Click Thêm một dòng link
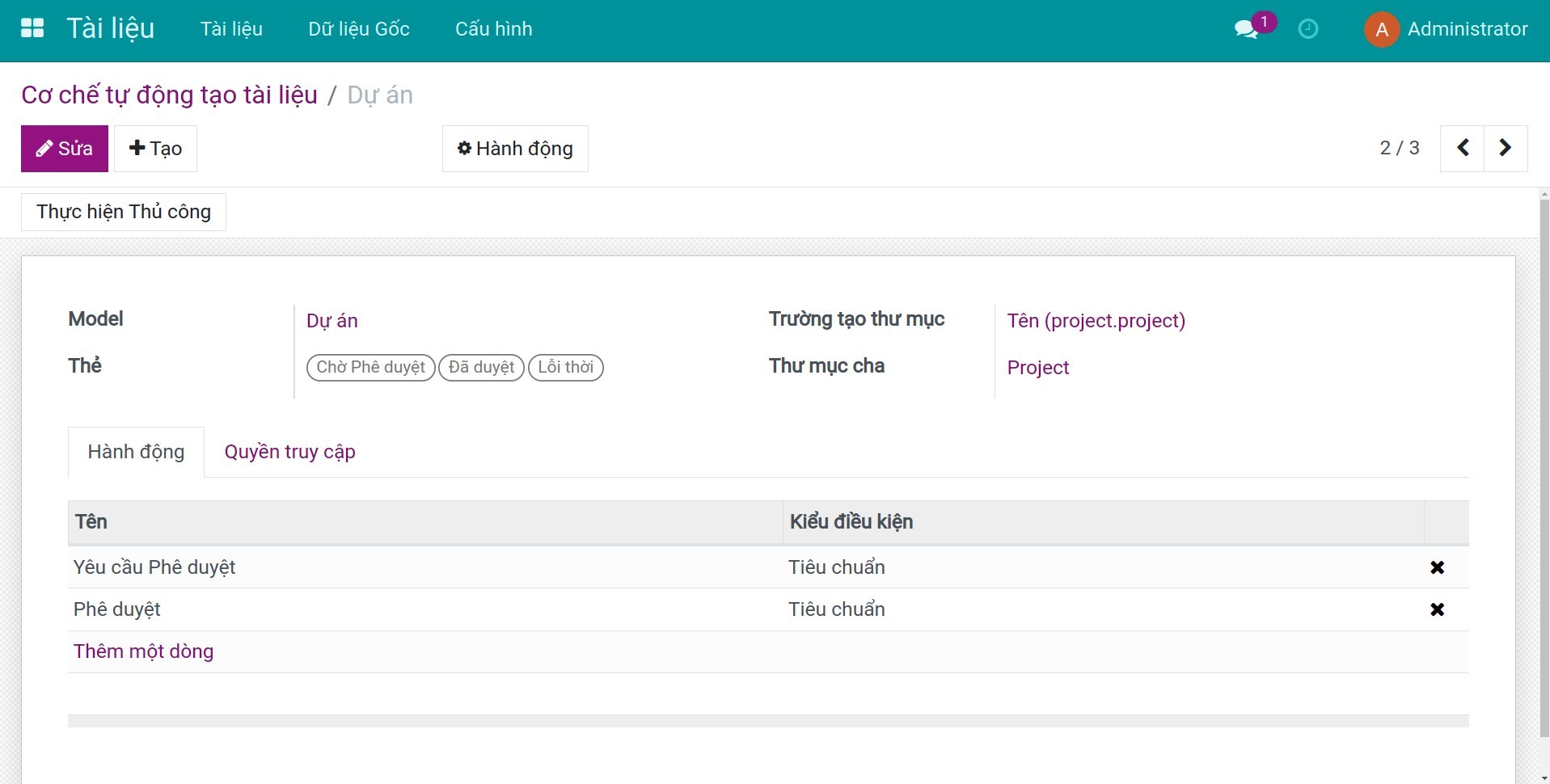Viewport: 1550px width, 784px height. pyautogui.click(x=143, y=651)
